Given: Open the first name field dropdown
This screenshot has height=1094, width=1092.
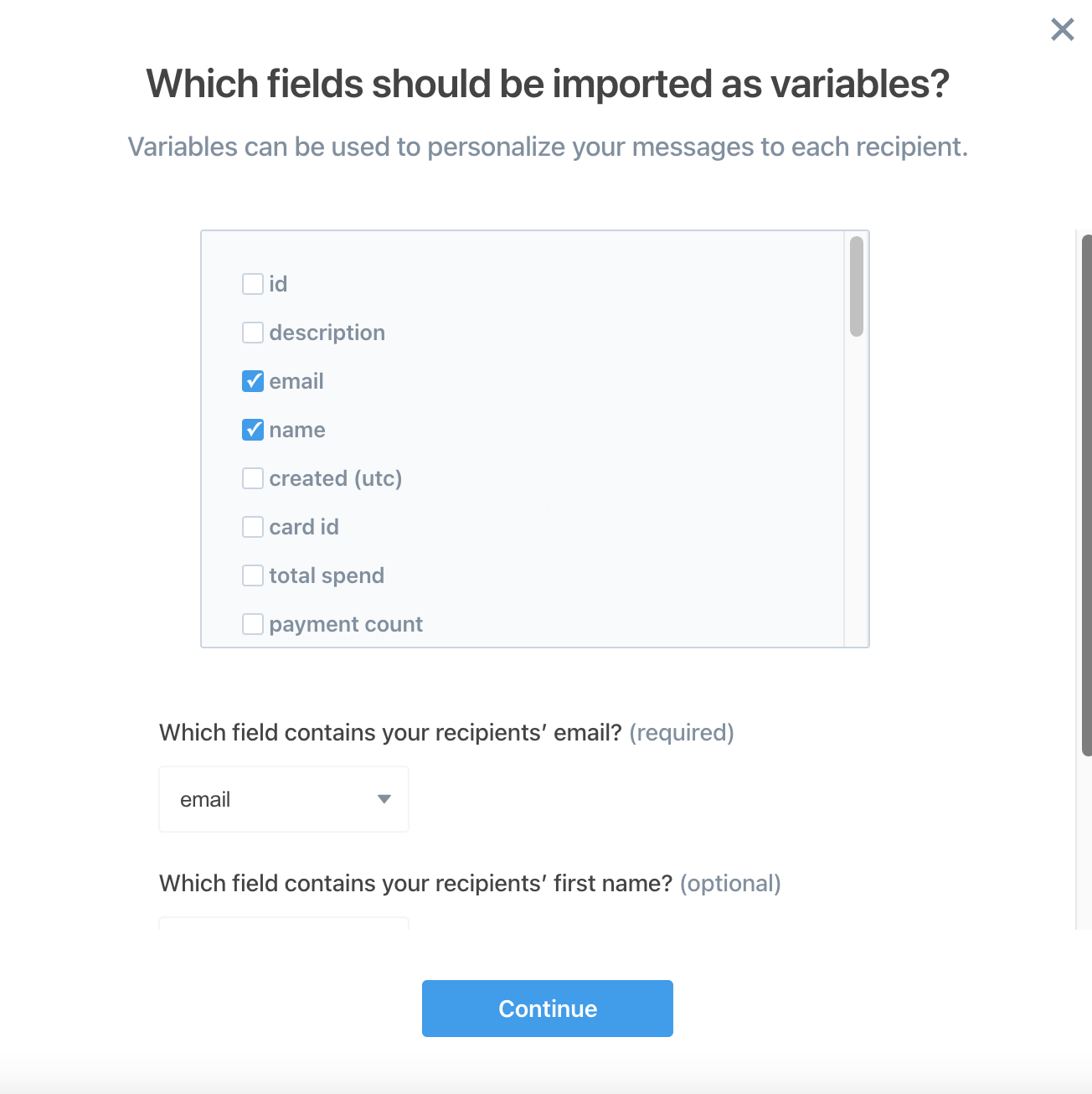Looking at the screenshot, I should pos(283,923).
